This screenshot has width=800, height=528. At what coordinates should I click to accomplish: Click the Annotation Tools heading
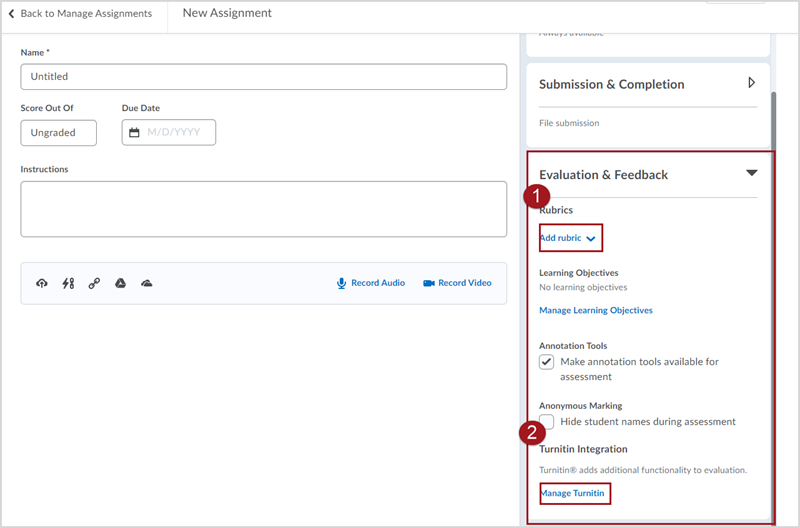573,346
